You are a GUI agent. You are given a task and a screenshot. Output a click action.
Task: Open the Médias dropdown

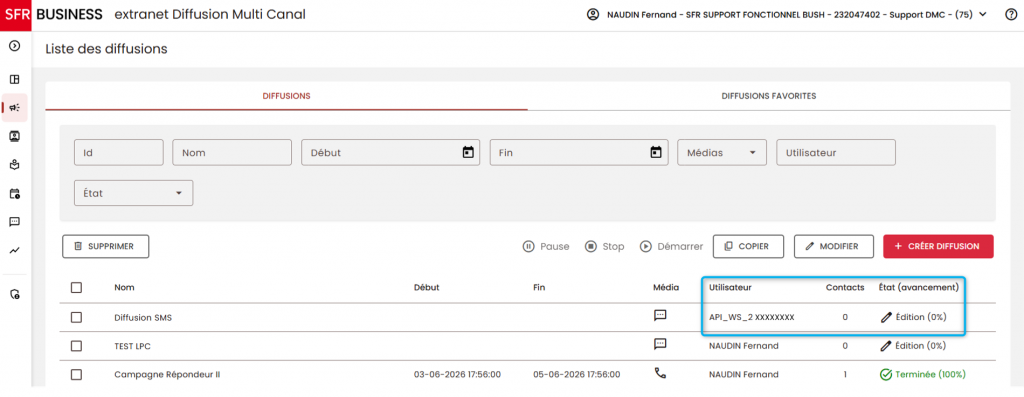(x=722, y=152)
